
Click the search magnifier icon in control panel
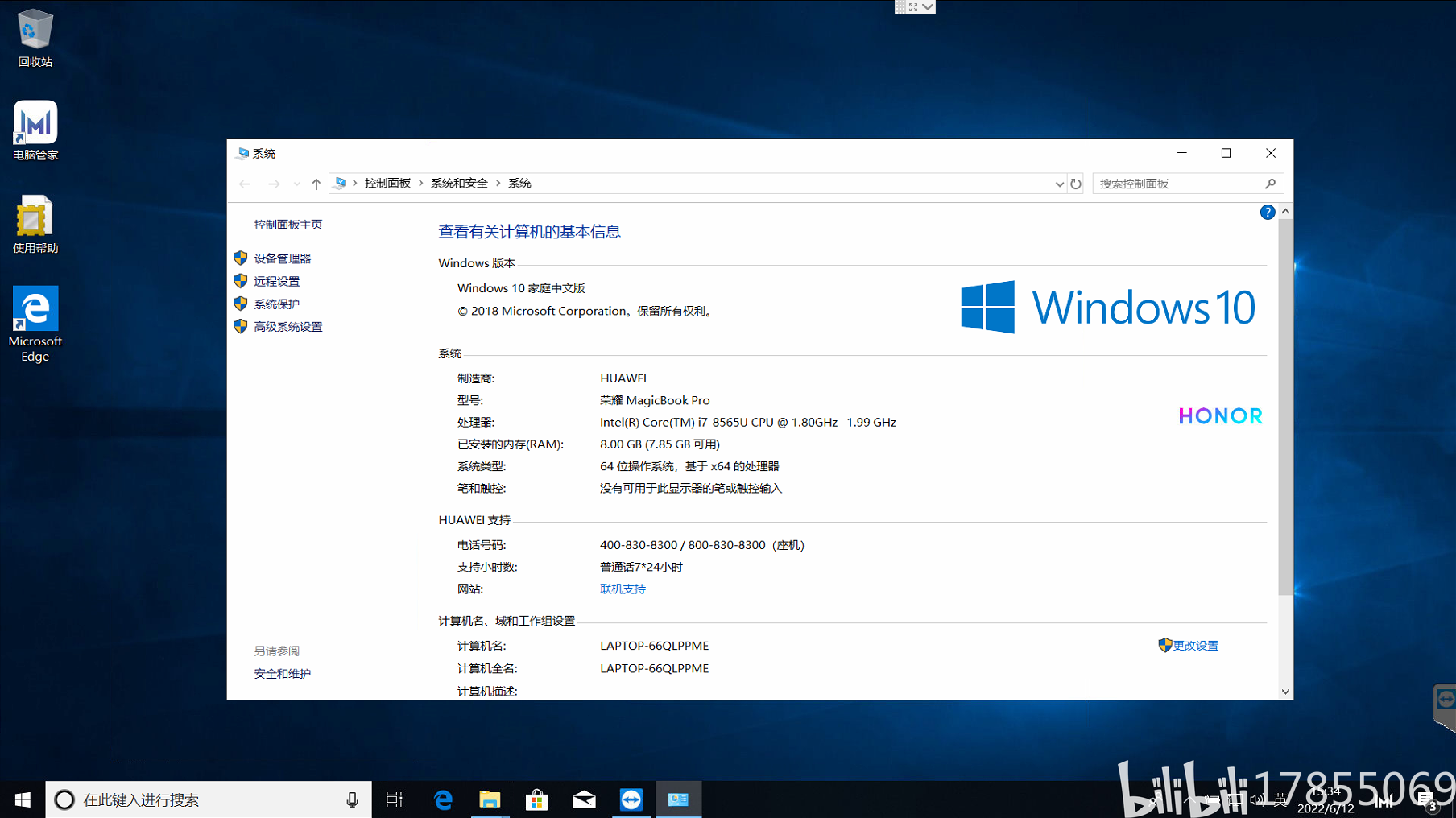(1271, 184)
